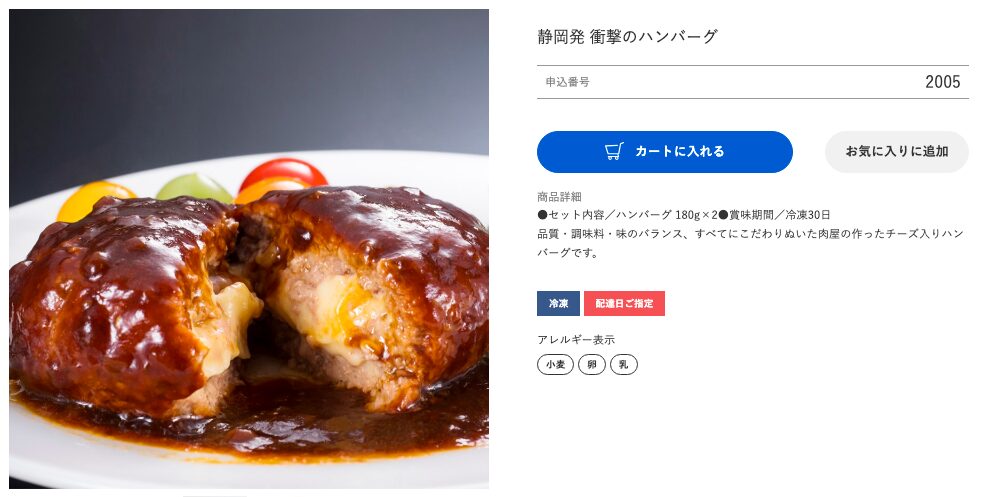This screenshot has height=497, width=981.
Task: Click the 申込番号 label
Action: point(567,82)
